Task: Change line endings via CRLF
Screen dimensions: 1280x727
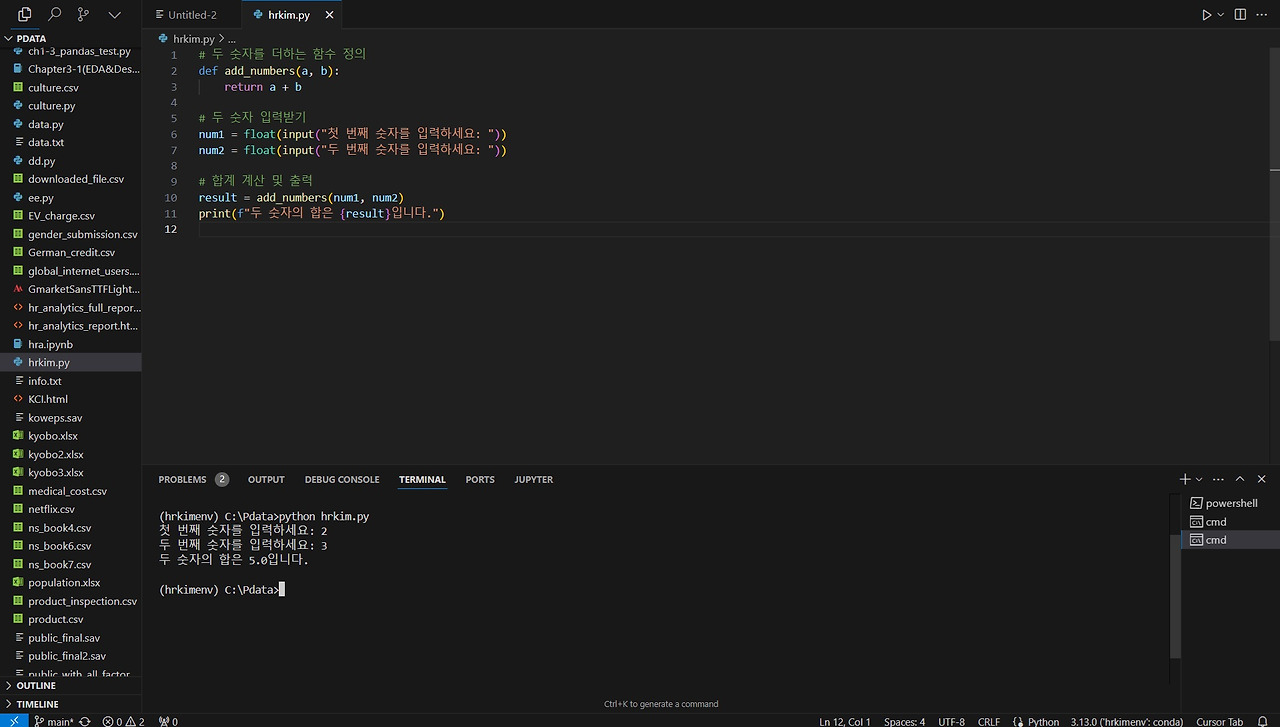Action: pyautogui.click(x=989, y=721)
